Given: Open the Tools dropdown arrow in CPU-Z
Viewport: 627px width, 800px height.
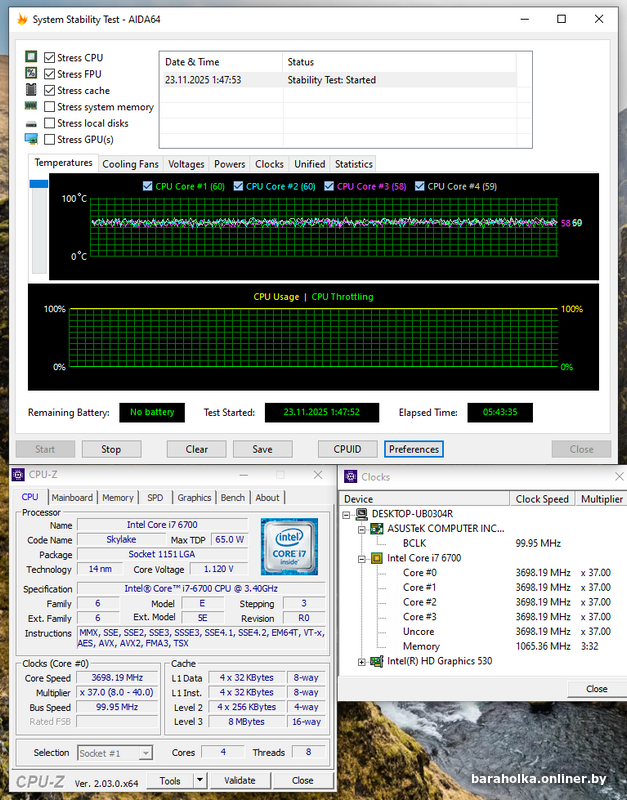Looking at the screenshot, I should [x=200, y=780].
